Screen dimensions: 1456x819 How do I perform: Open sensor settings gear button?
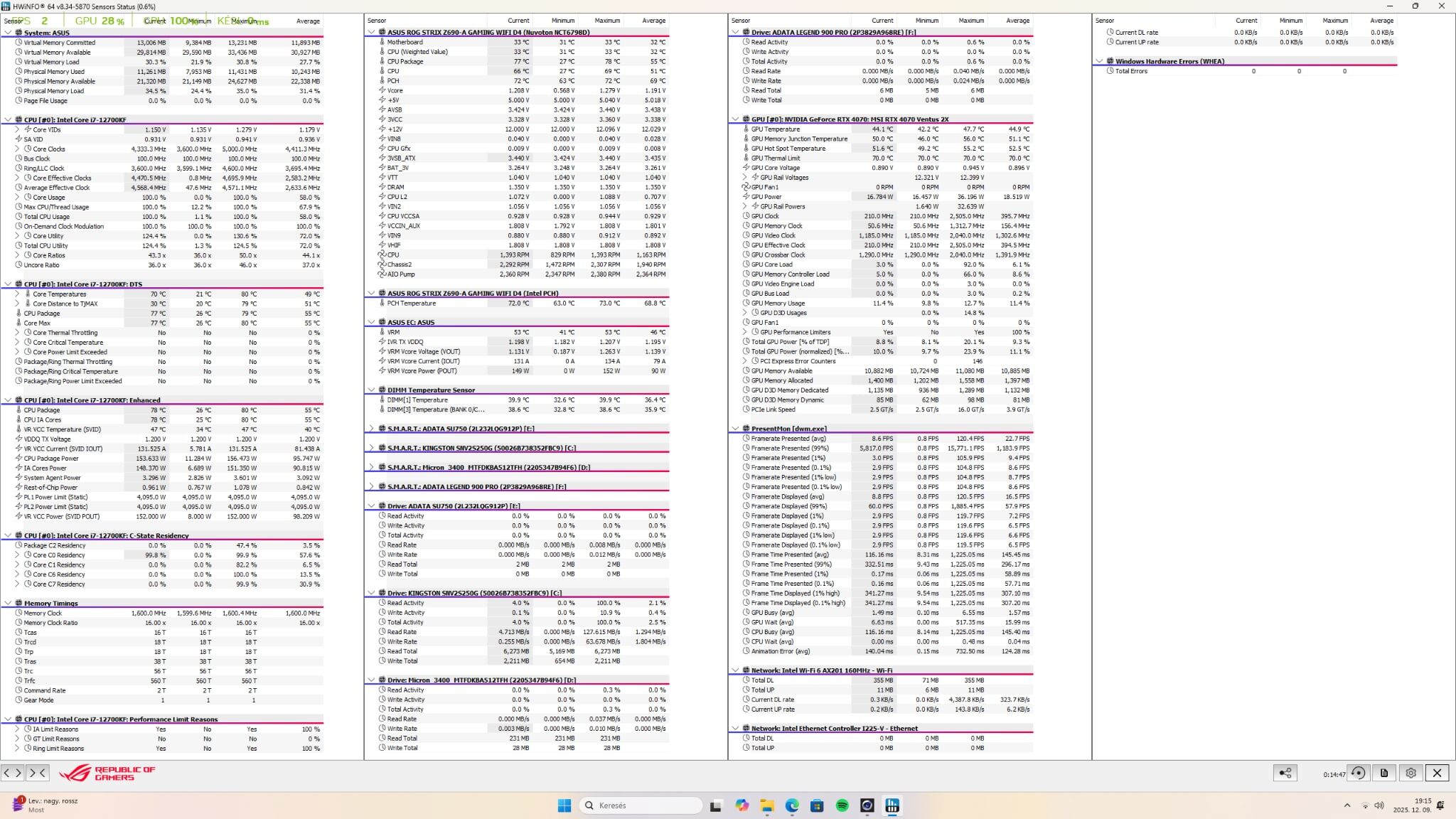pyautogui.click(x=1410, y=773)
